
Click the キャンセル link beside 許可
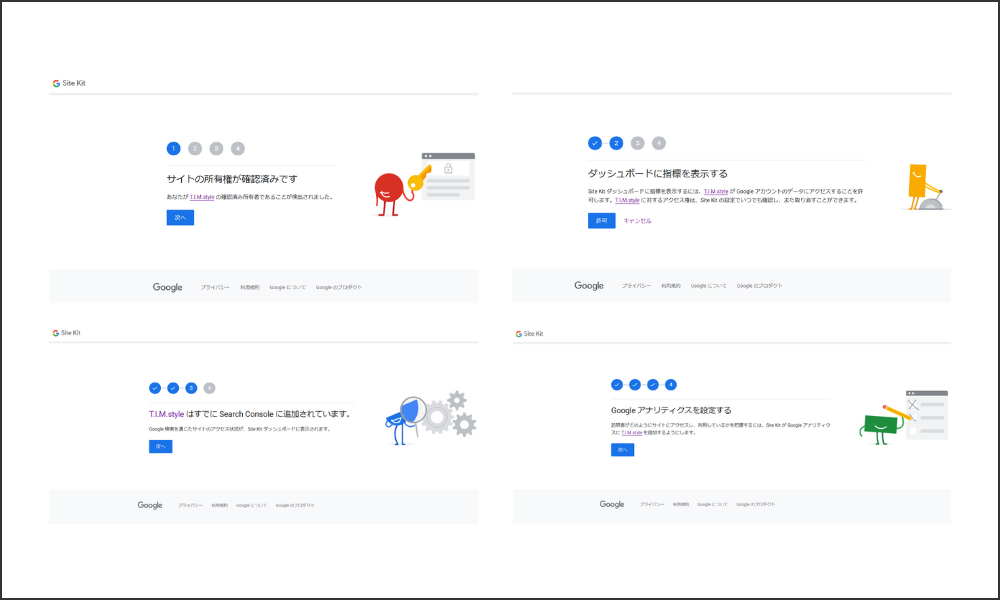point(638,221)
